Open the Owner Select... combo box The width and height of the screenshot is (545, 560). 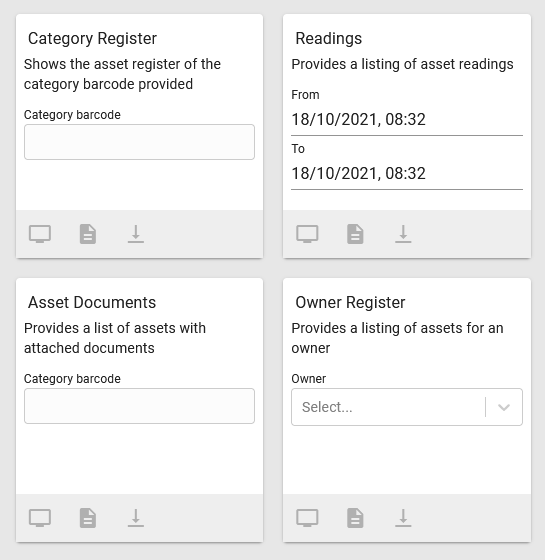pos(407,407)
